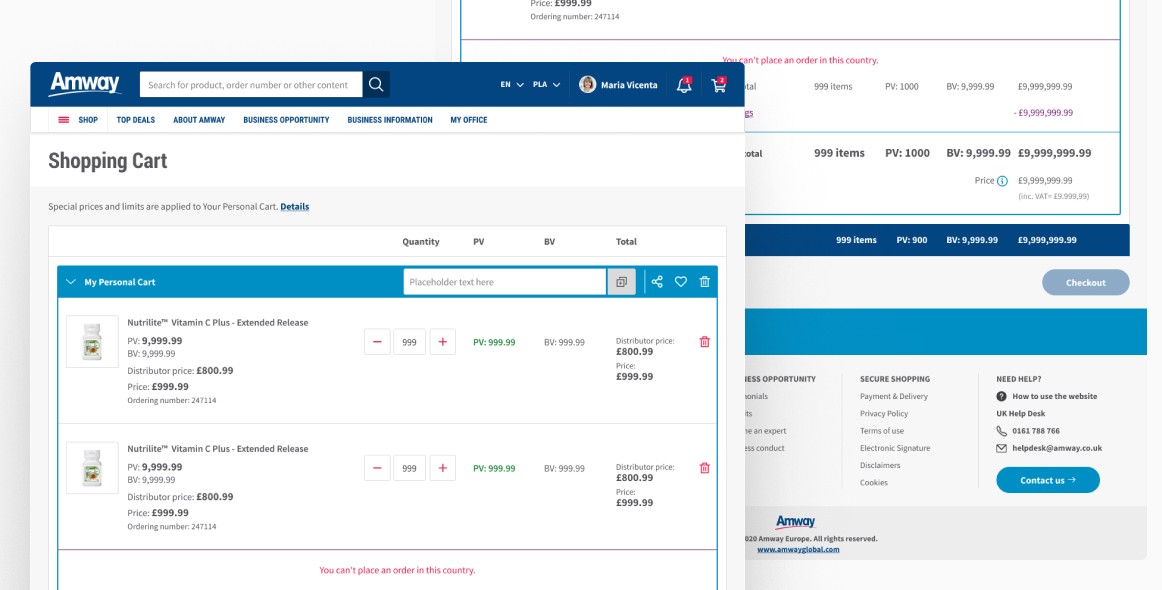Click question mark icon for website help
This screenshot has width=1162, height=590.
[1001, 397]
